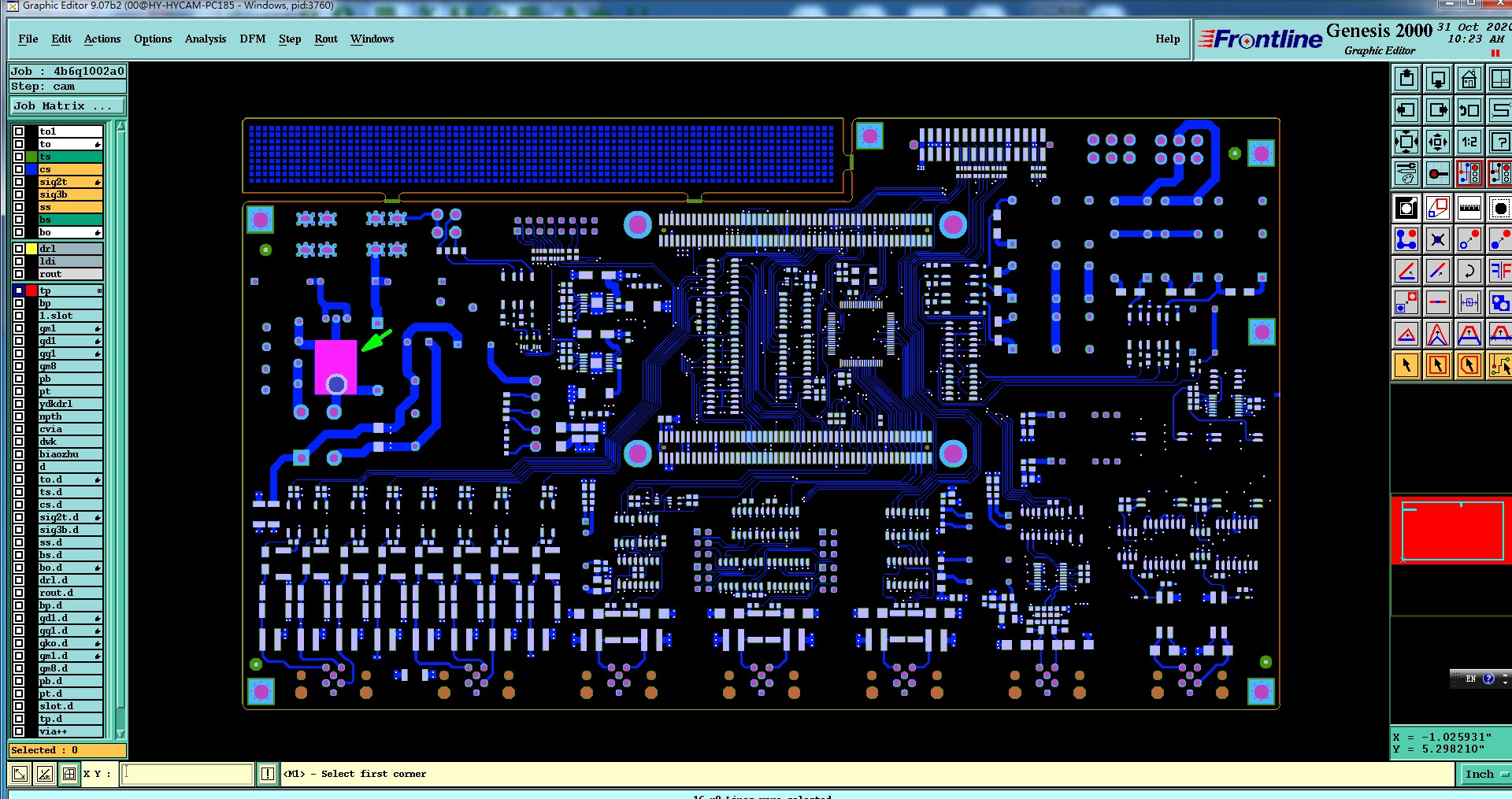Screen dimensions: 1512x799
Task: Click the layer list scroll-up arrow
Action: 121,127
